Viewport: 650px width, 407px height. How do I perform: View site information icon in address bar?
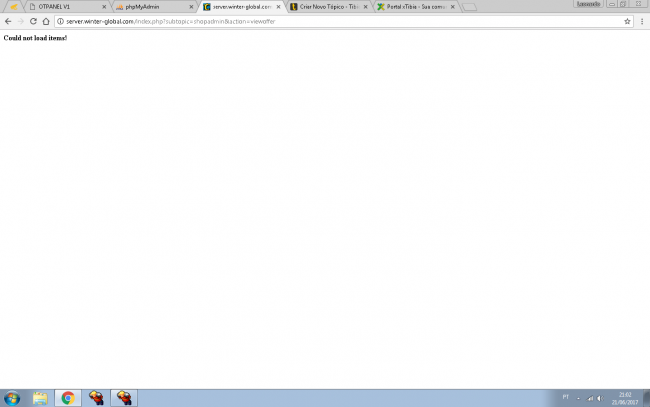[61, 21]
